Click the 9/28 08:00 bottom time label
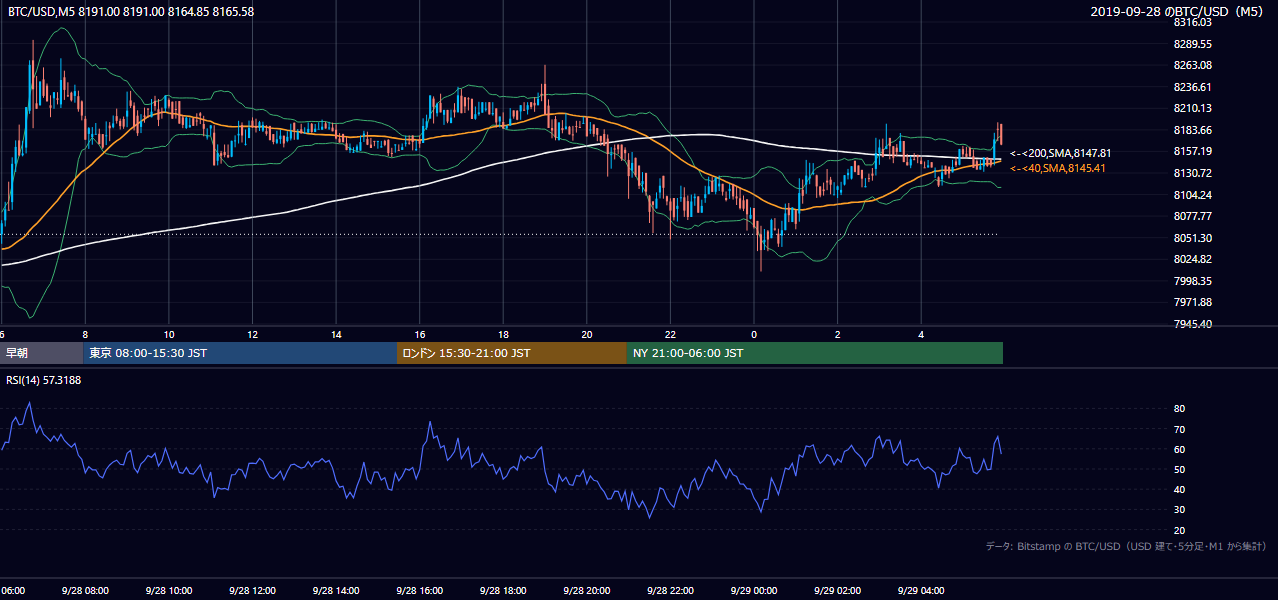 85,590
